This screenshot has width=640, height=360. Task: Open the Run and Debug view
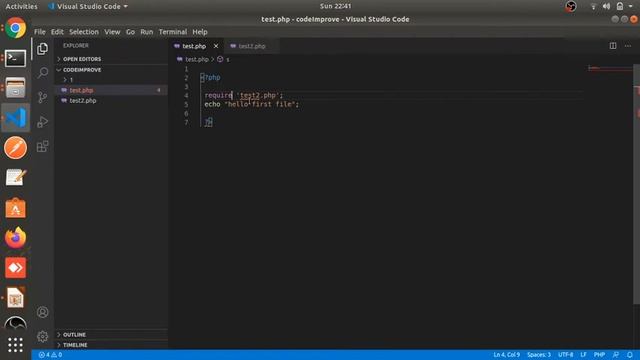coord(42,122)
